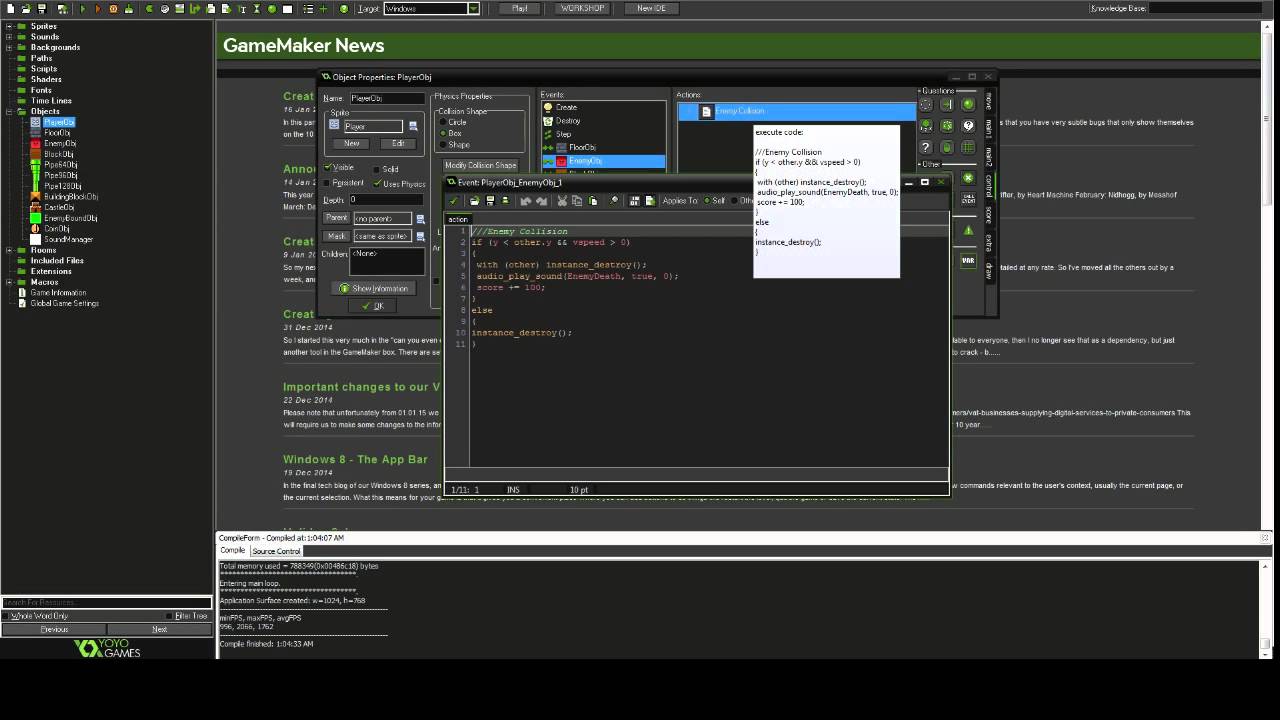Run the game with green play arrow
Viewport: 1280px width, 720px height.
click(x=83, y=8)
